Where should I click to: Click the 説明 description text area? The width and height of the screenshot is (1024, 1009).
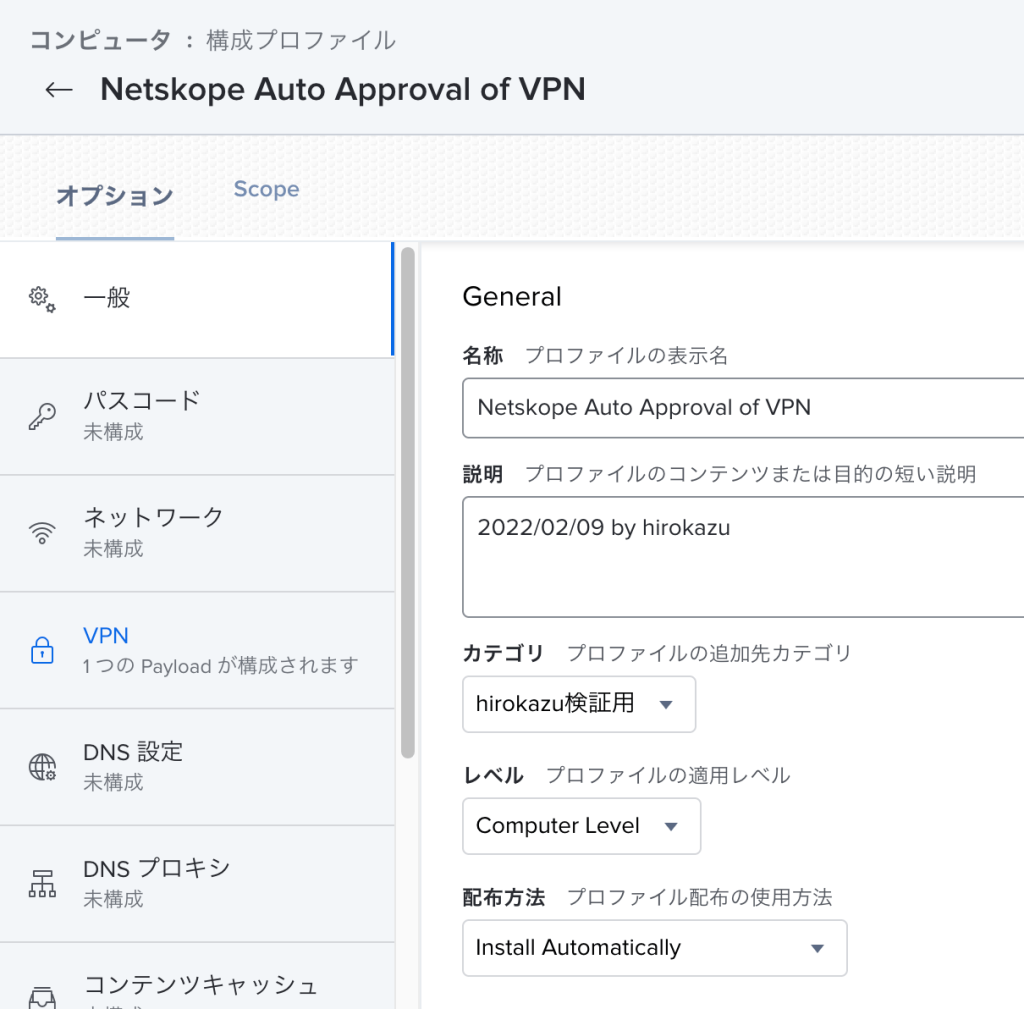point(743,556)
